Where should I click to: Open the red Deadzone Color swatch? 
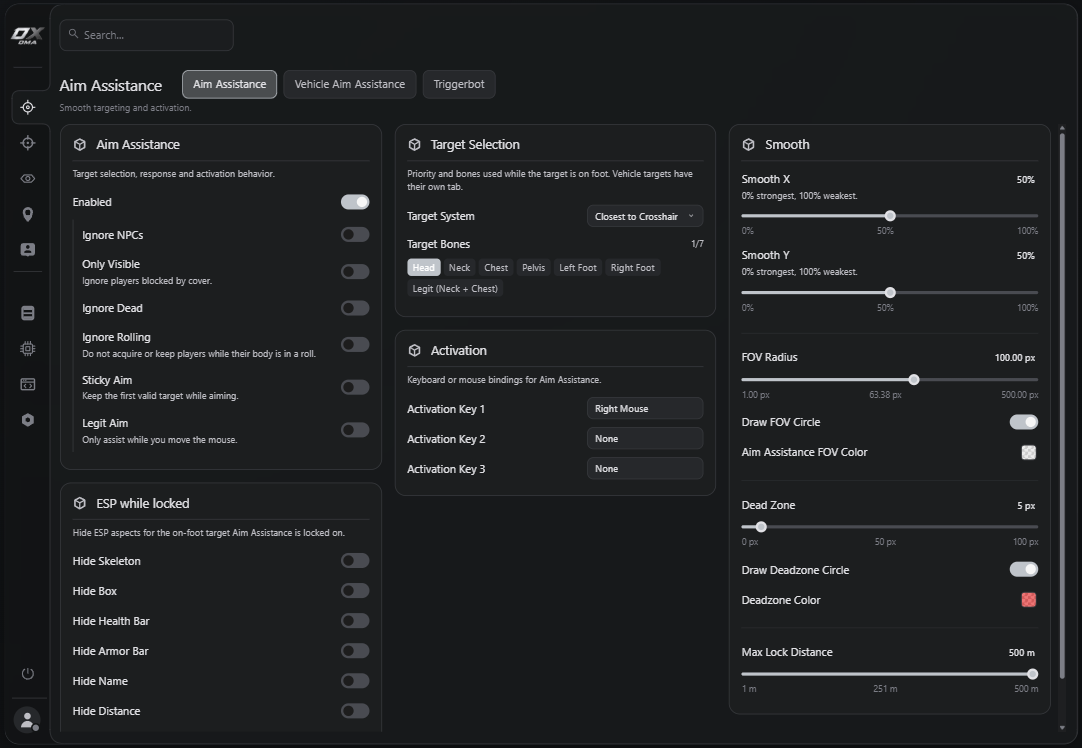pyautogui.click(x=1029, y=600)
